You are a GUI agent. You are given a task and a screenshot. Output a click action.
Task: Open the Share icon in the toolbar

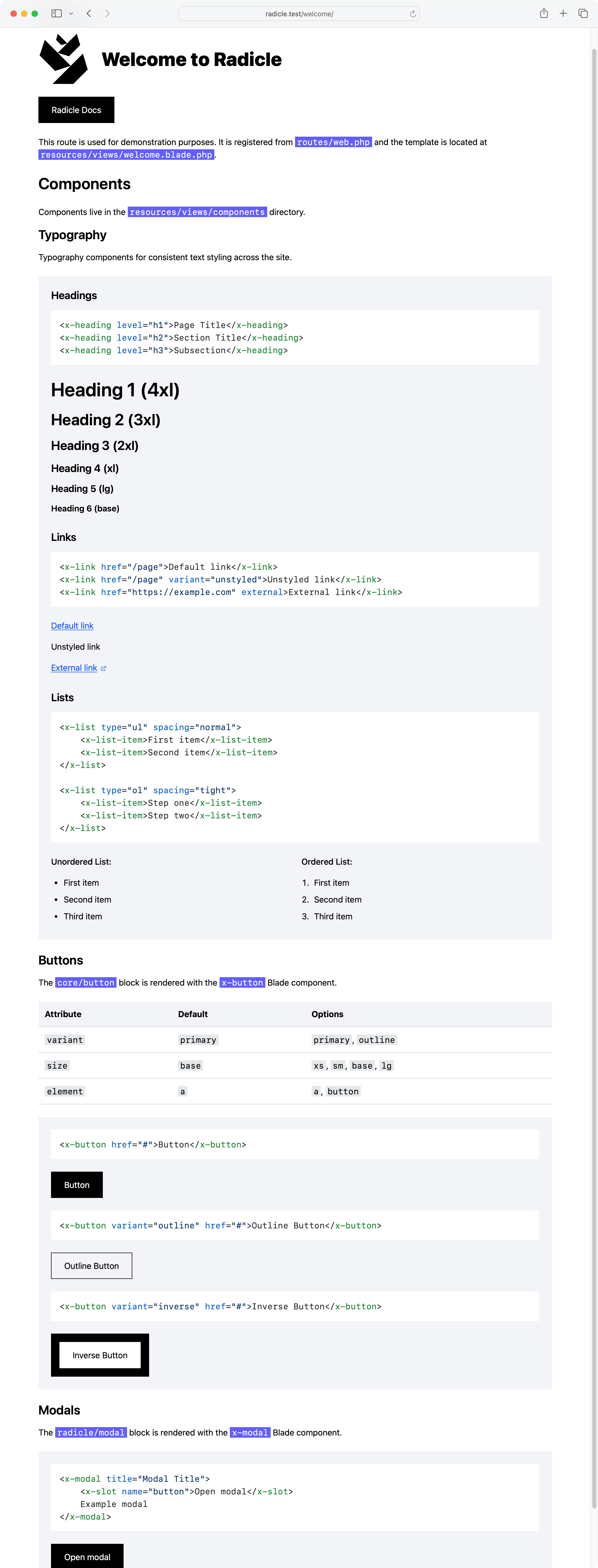point(544,13)
